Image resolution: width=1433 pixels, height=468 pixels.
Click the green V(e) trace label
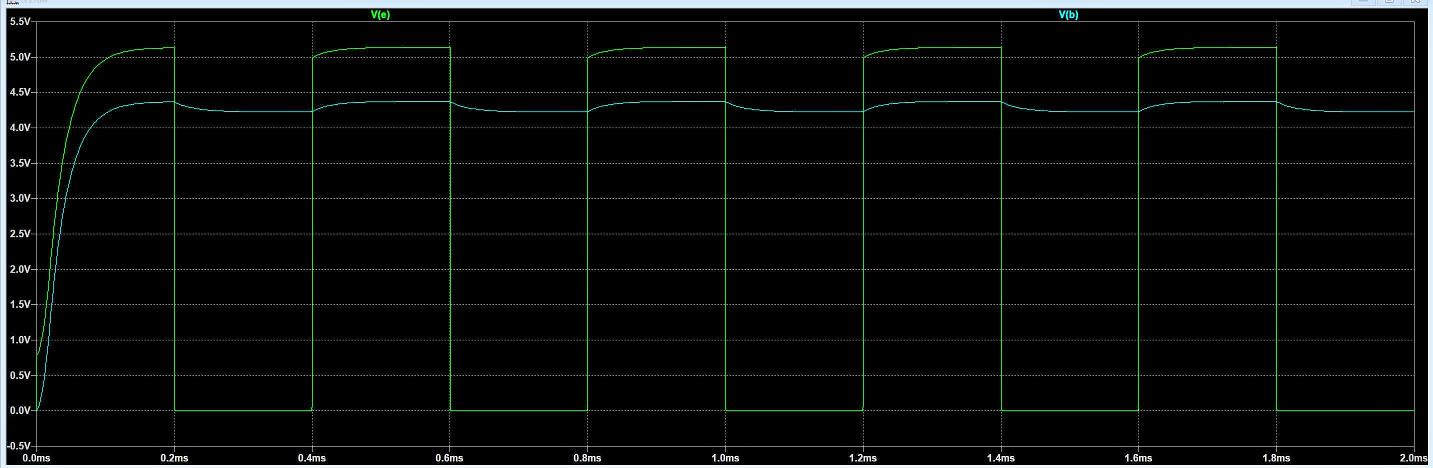click(x=380, y=15)
